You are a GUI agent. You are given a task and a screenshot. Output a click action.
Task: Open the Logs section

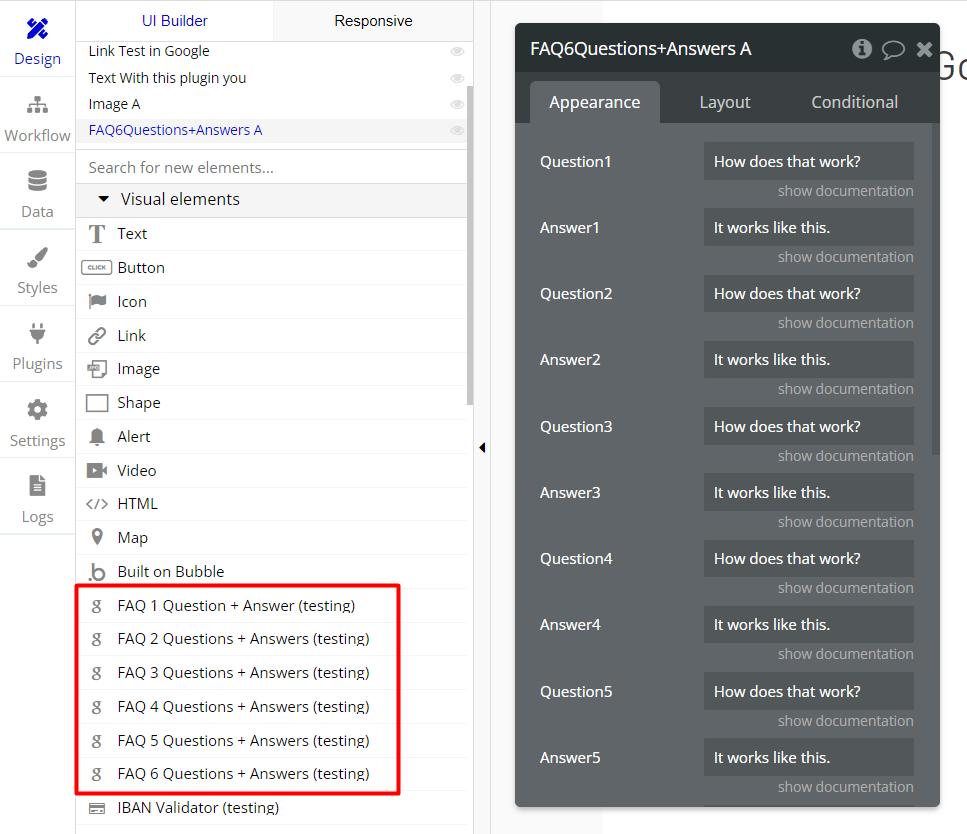(37, 500)
